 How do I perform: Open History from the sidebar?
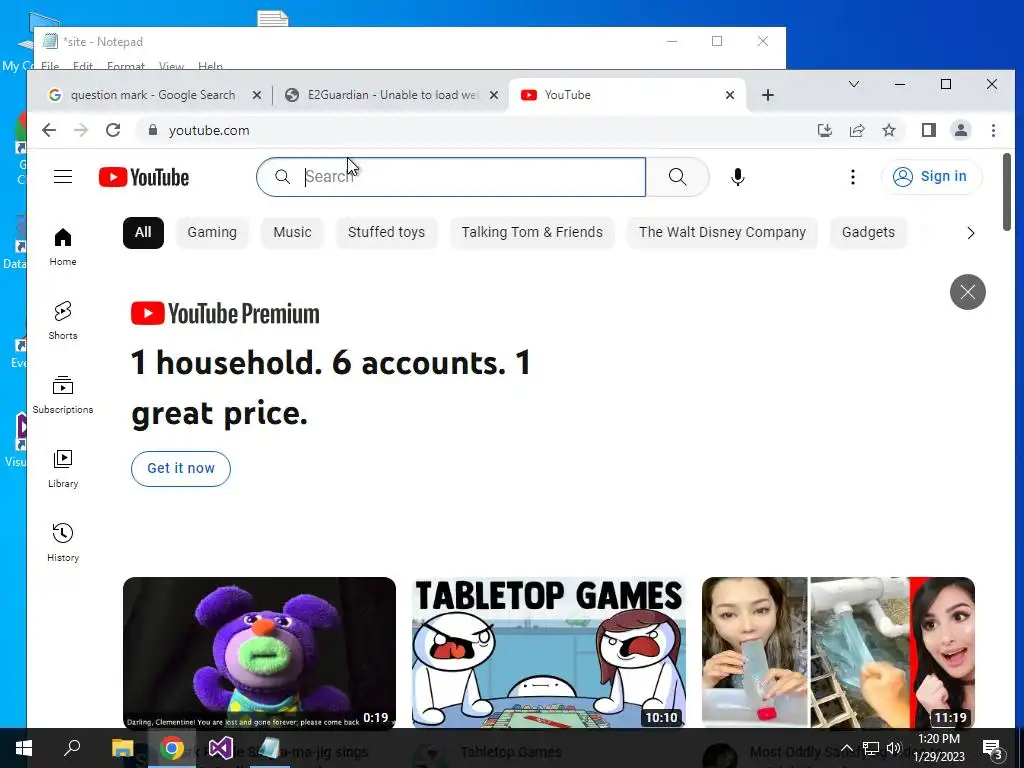point(63,543)
